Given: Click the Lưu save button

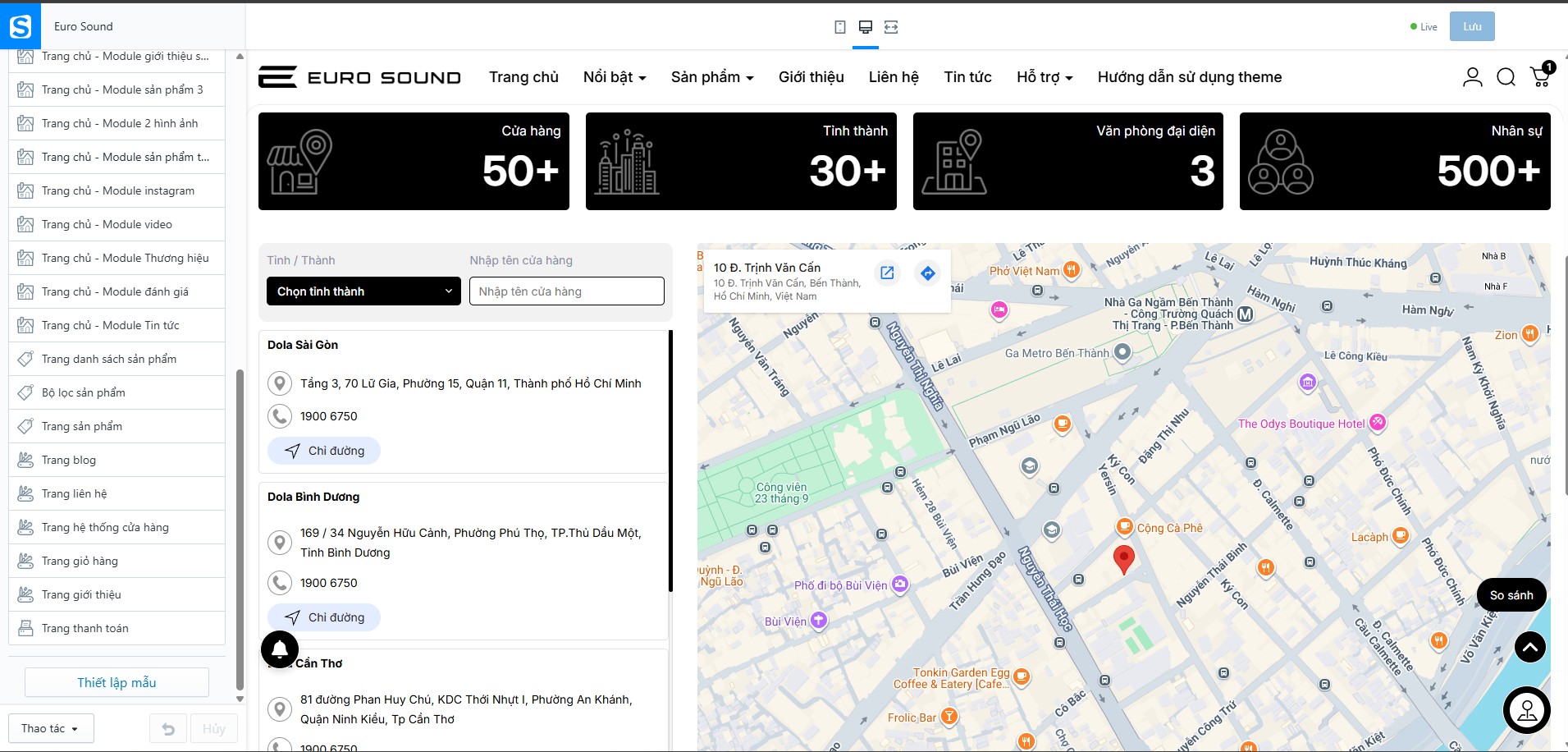Looking at the screenshot, I should 1472,26.
